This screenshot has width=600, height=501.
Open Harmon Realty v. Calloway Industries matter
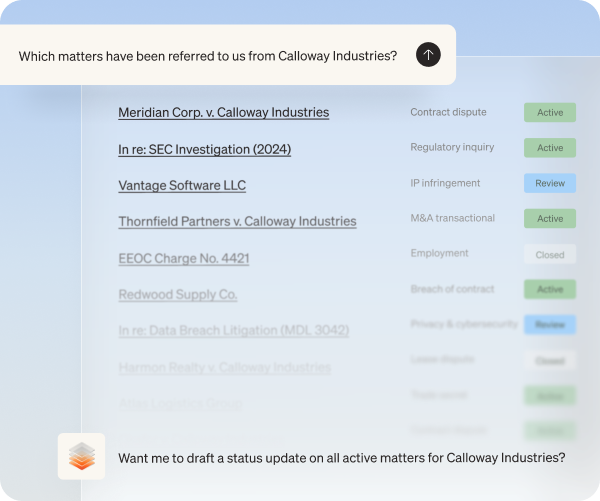(x=225, y=367)
